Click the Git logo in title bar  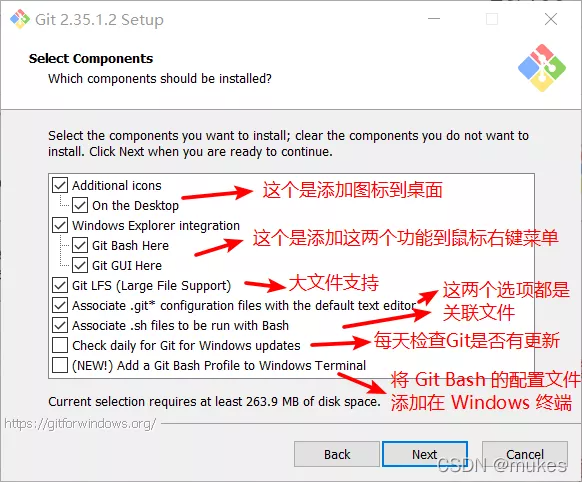(x=20, y=19)
